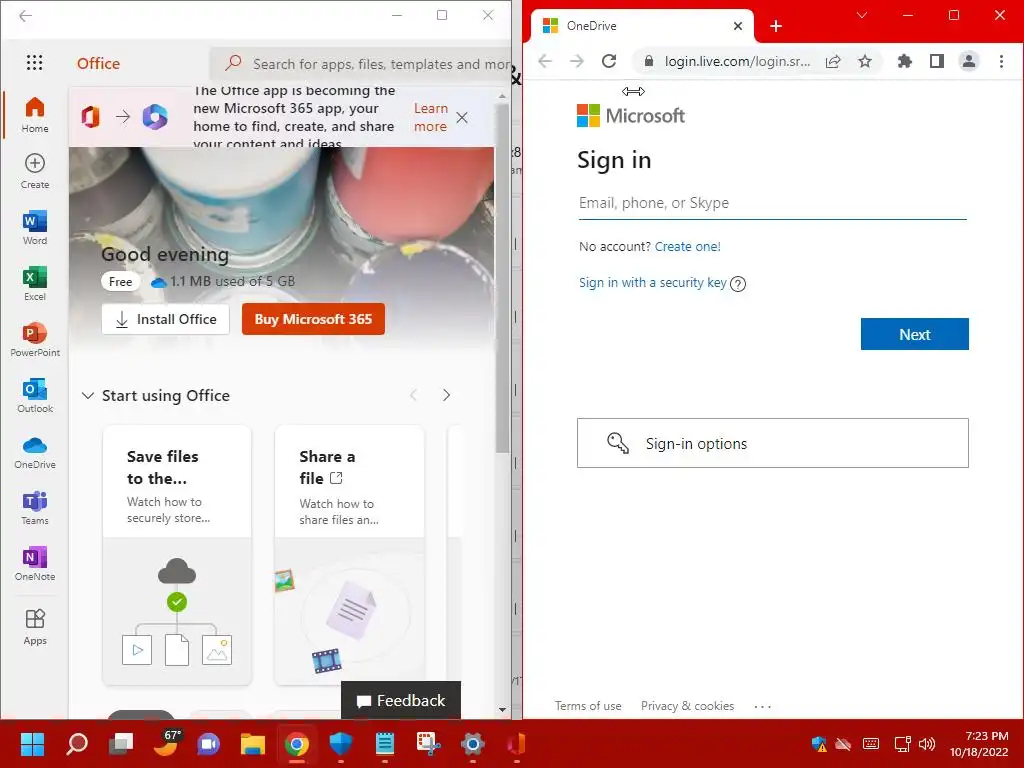Screen dimensions: 1024x768
Task: Click Buy Microsoft 365 button
Action: point(313,319)
